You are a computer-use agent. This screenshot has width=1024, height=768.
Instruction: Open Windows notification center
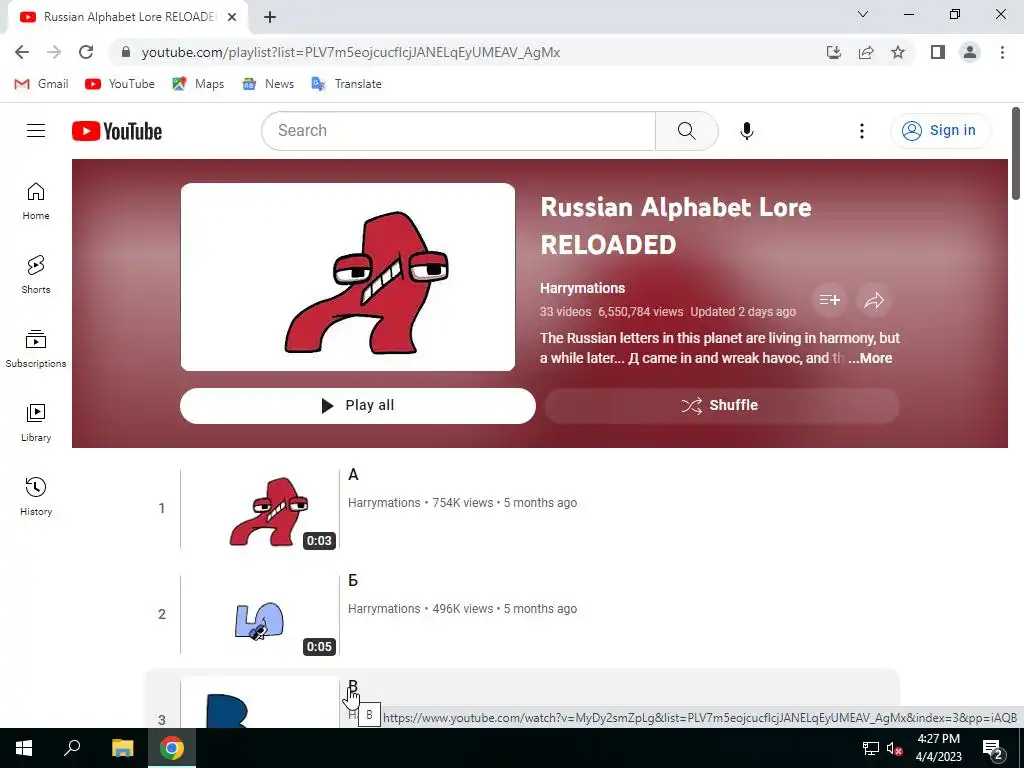(993, 749)
